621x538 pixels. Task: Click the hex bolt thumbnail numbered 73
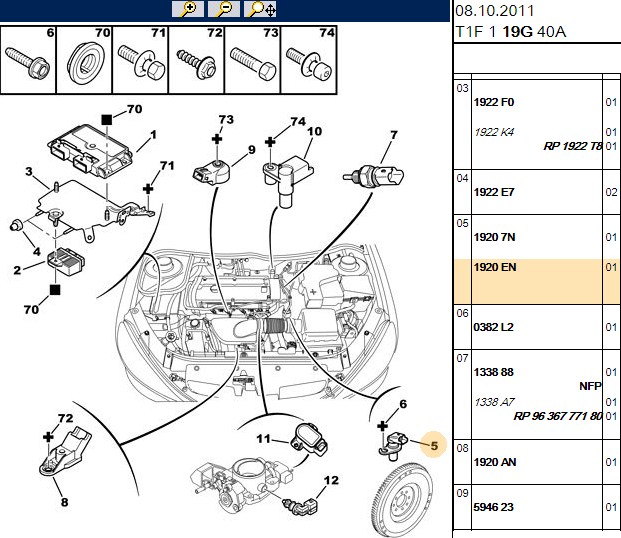click(253, 60)
